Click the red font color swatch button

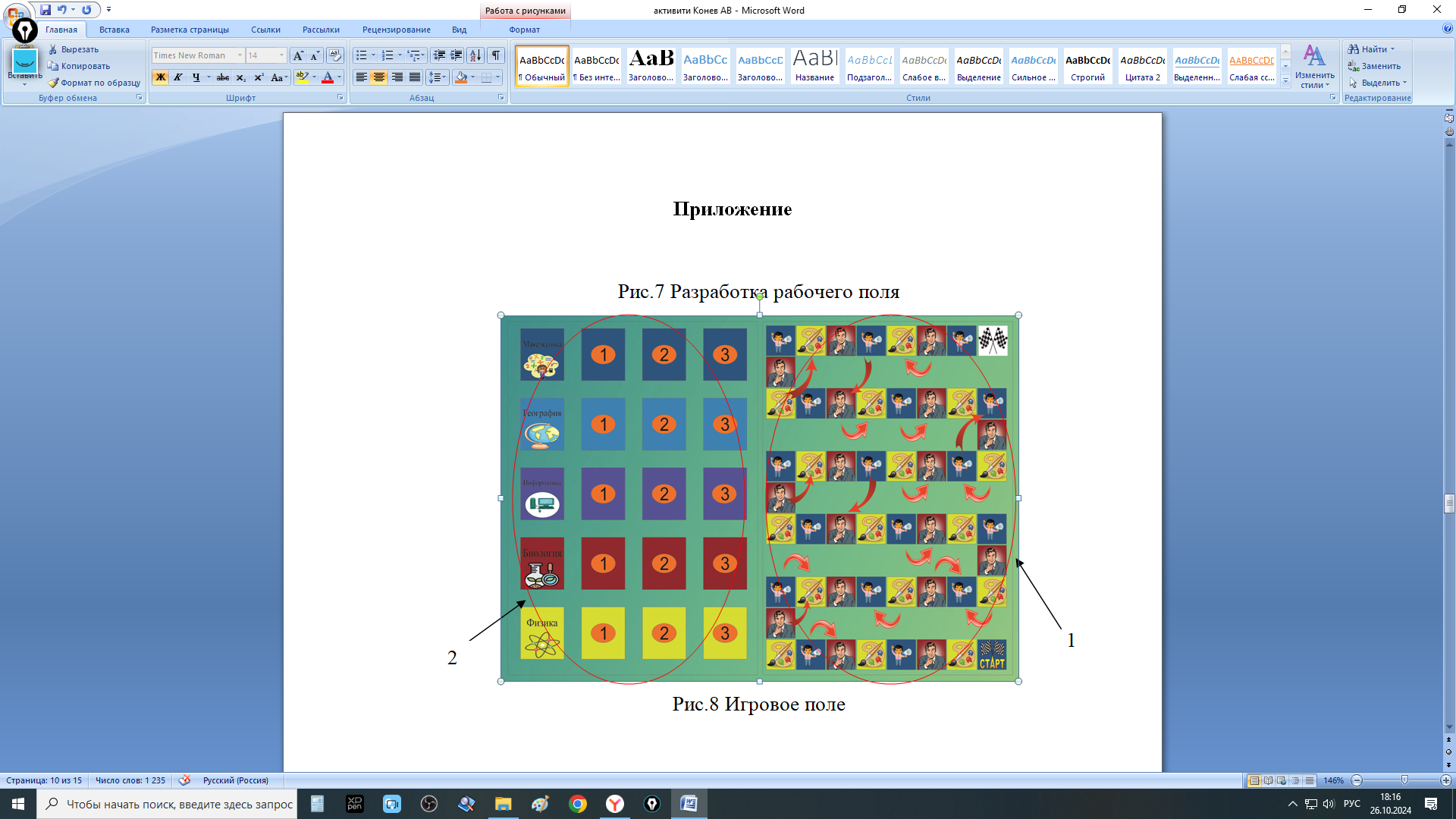(x=328, y=77)
